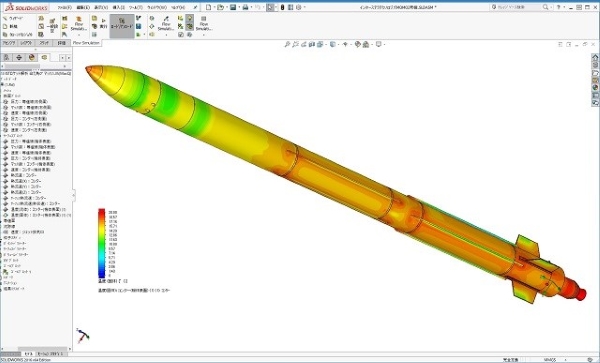Toggle the ロード/アンロード results button
600x363 pixels.
[122, 26]
